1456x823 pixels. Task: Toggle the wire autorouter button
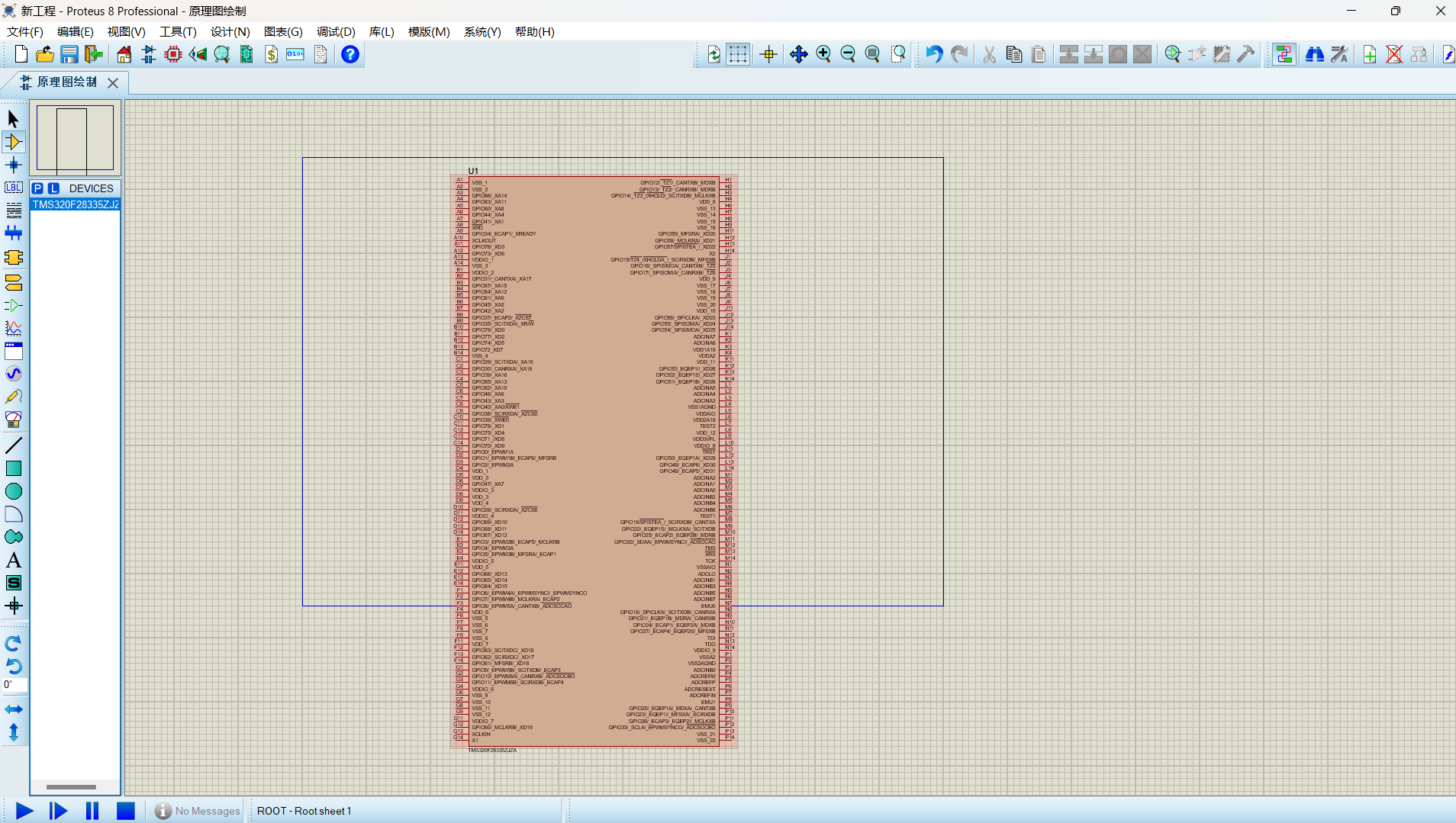1284,54
